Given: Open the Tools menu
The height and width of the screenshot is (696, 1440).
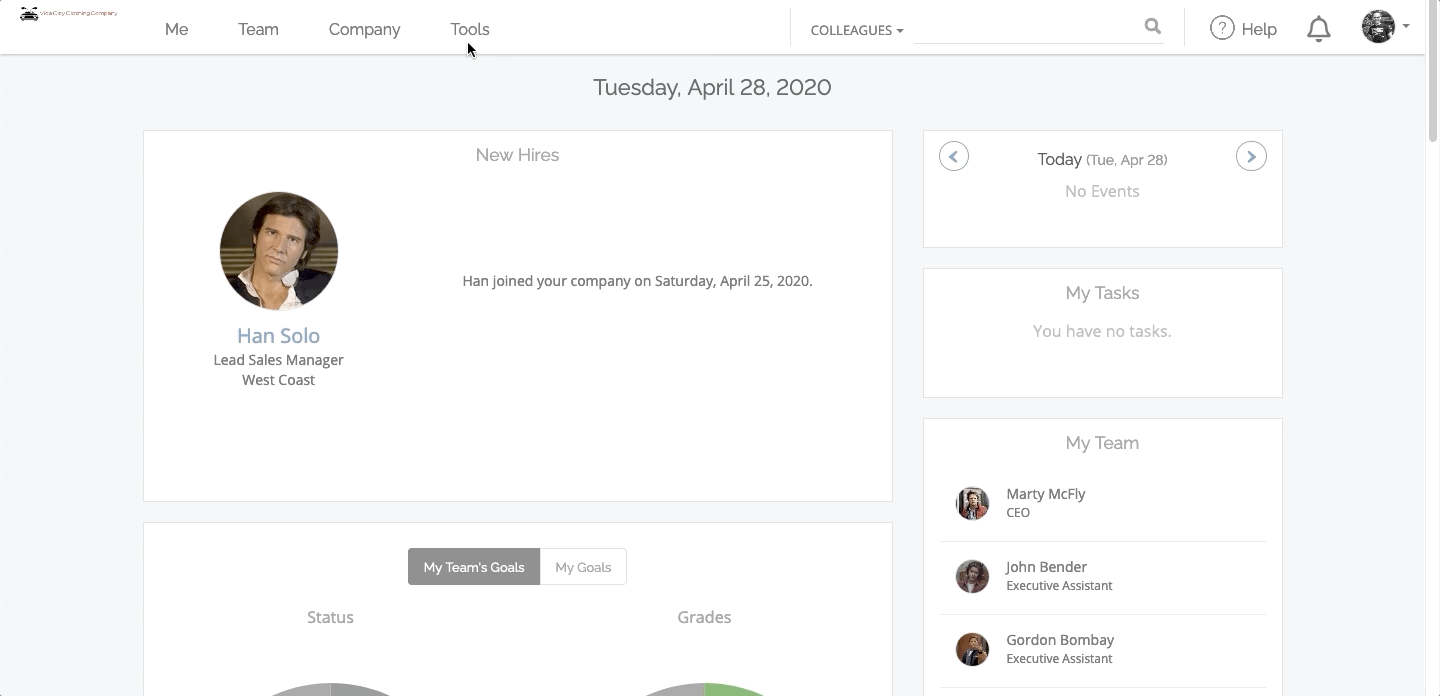Looking at the screenshot, I should tap(470, 29).
